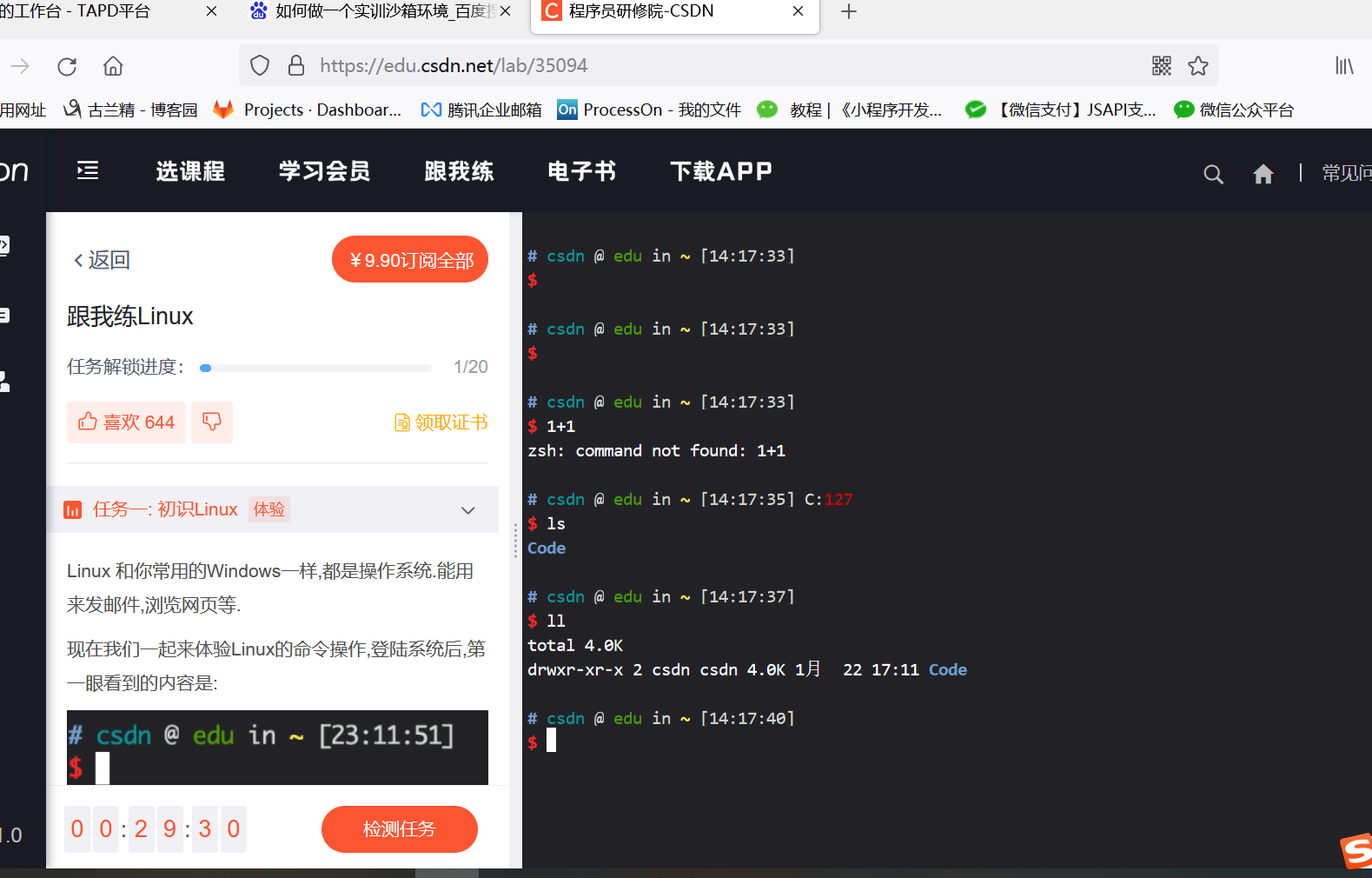Click the address bar URL field
Screen dimensions: 1372x878
(730, 65)
